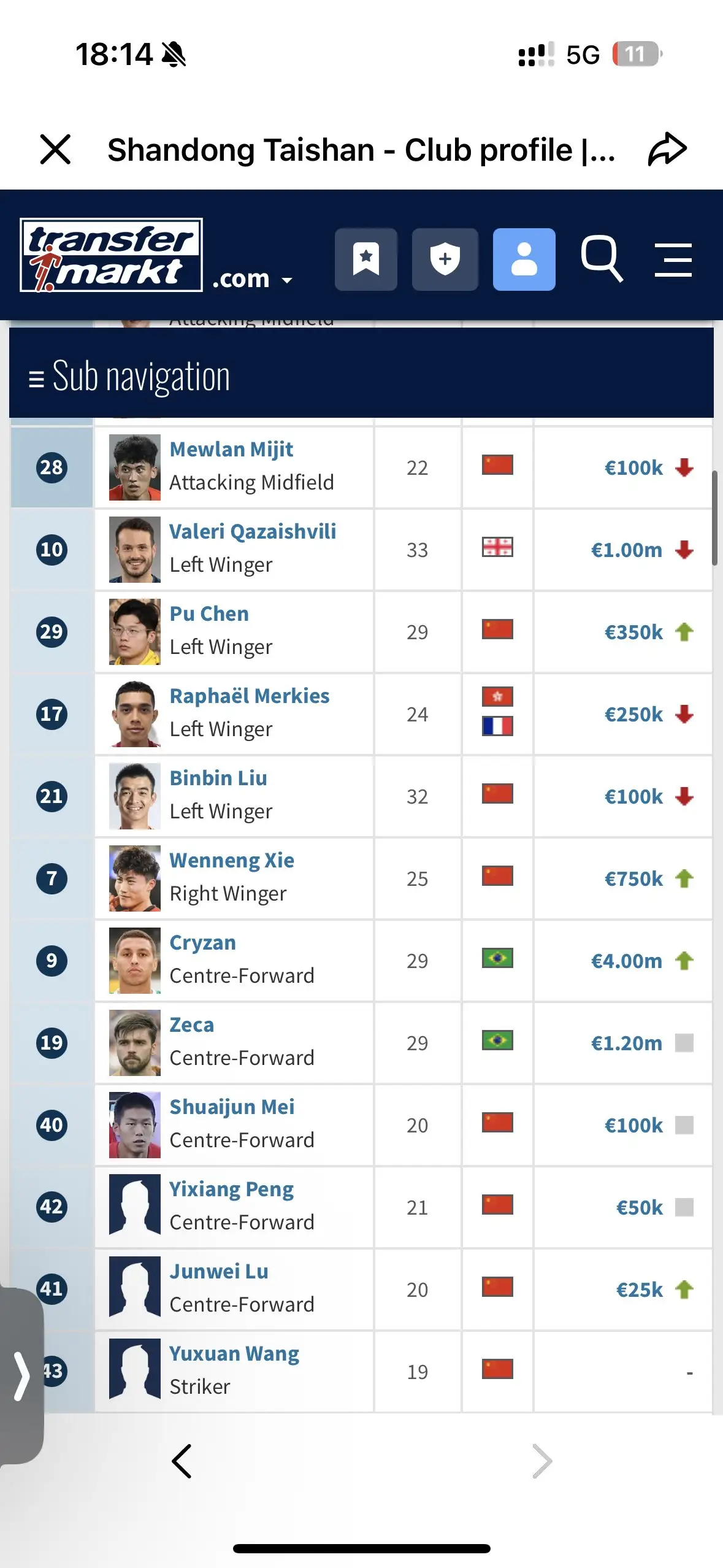Open Raphaël Merkies player profile
This screenshot has width=723, height=1568.
(x=250, y=696)
